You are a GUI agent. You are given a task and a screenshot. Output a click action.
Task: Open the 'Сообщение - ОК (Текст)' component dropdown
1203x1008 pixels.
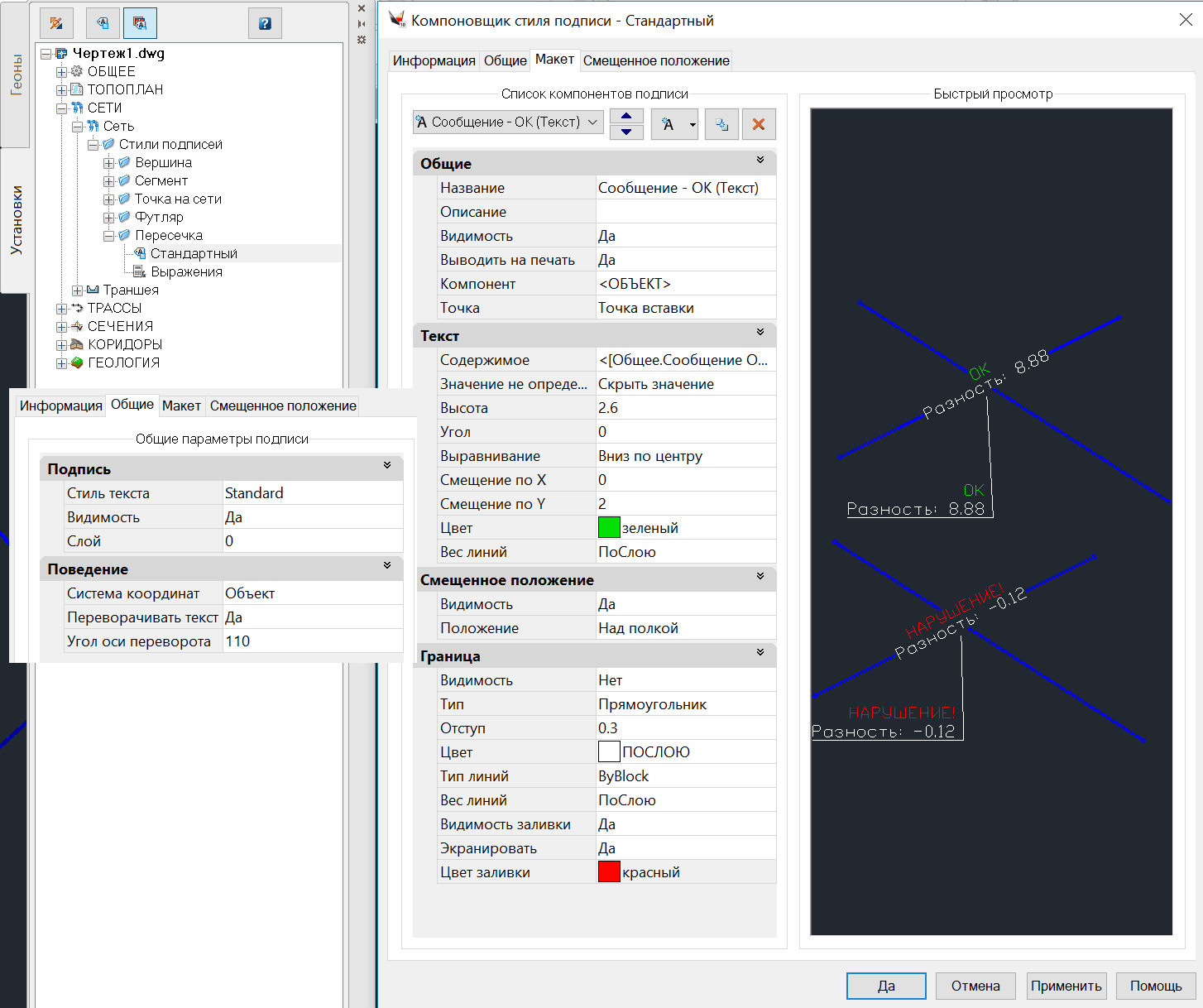506,122
